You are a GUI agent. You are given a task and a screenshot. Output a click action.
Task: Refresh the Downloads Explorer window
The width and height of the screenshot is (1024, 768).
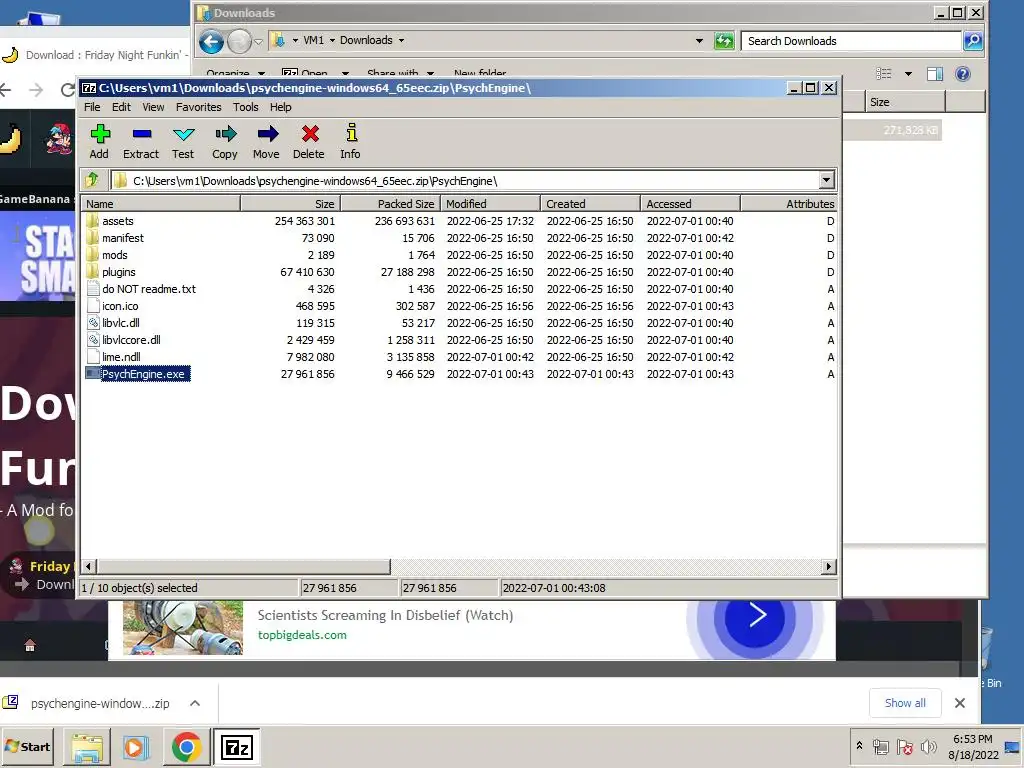pyautogui.click(x=724, y=40)
